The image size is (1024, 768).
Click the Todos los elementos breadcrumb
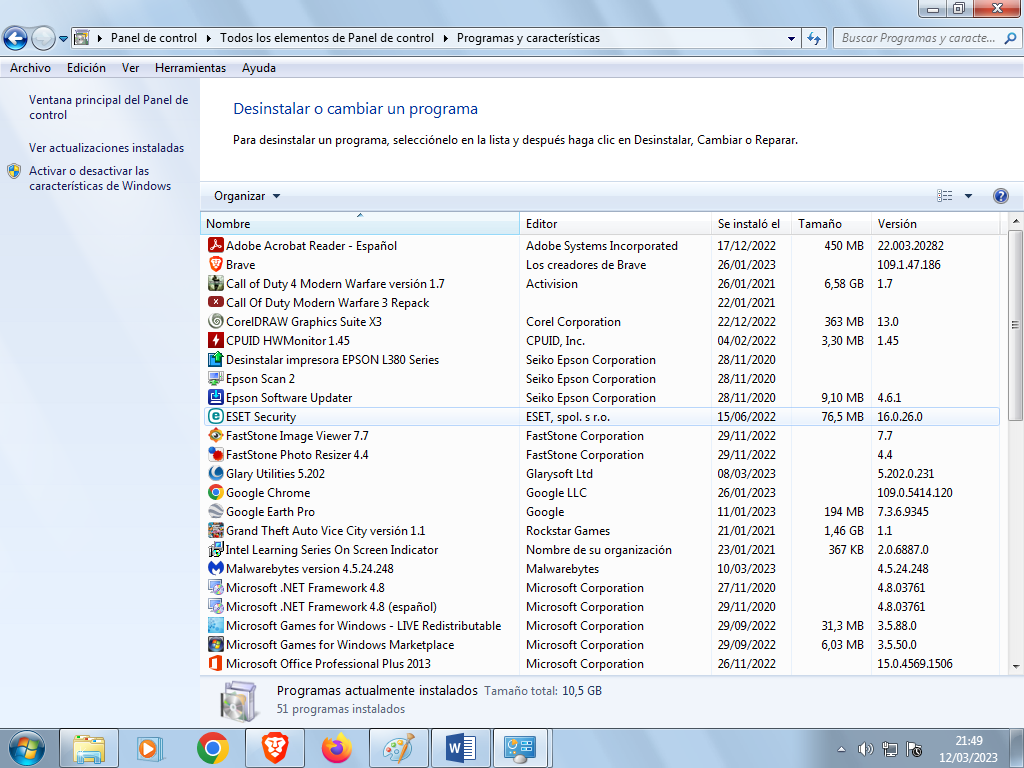[x=327, y=38]
